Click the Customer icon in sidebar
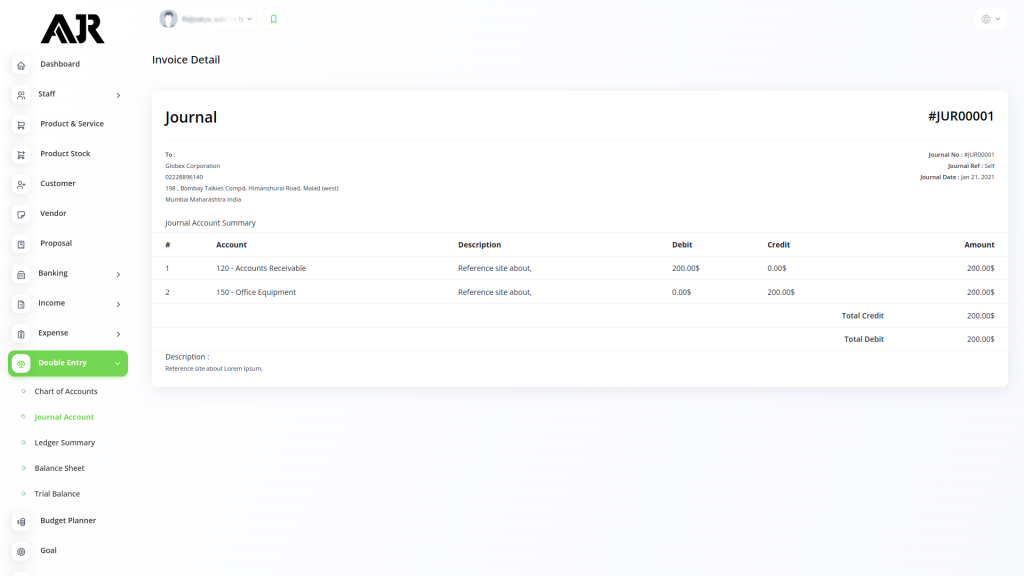Viewport: 1024px width, 576px height. pos(21,185)
